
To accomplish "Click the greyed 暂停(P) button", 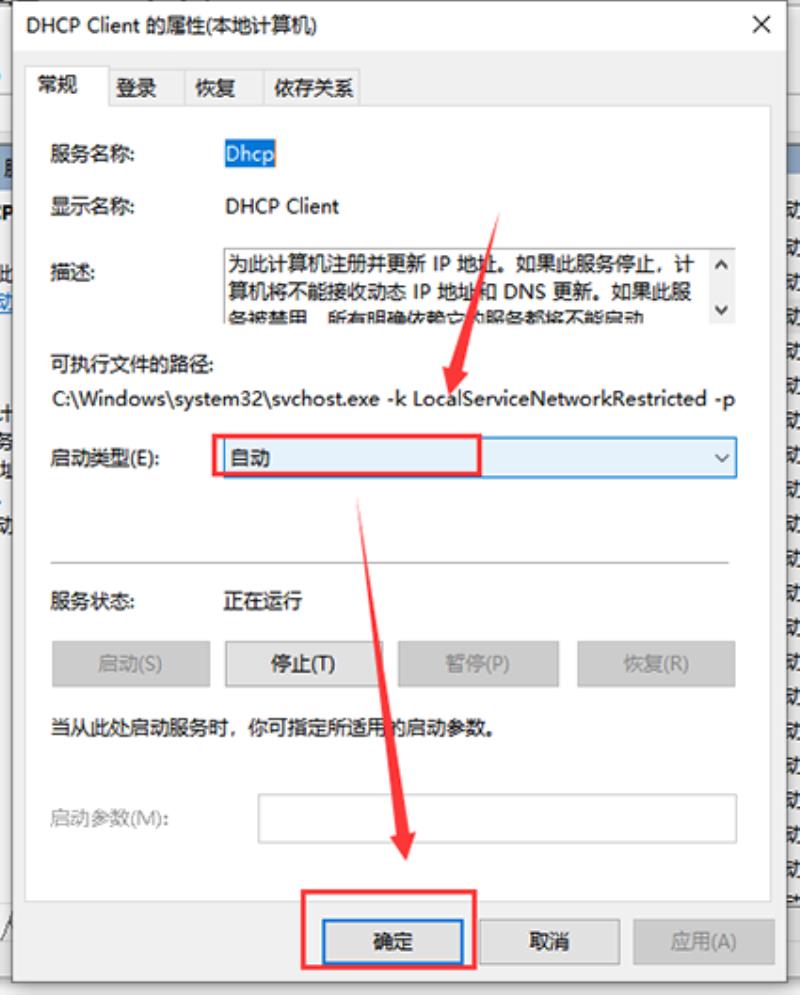I will coord(478,664).
